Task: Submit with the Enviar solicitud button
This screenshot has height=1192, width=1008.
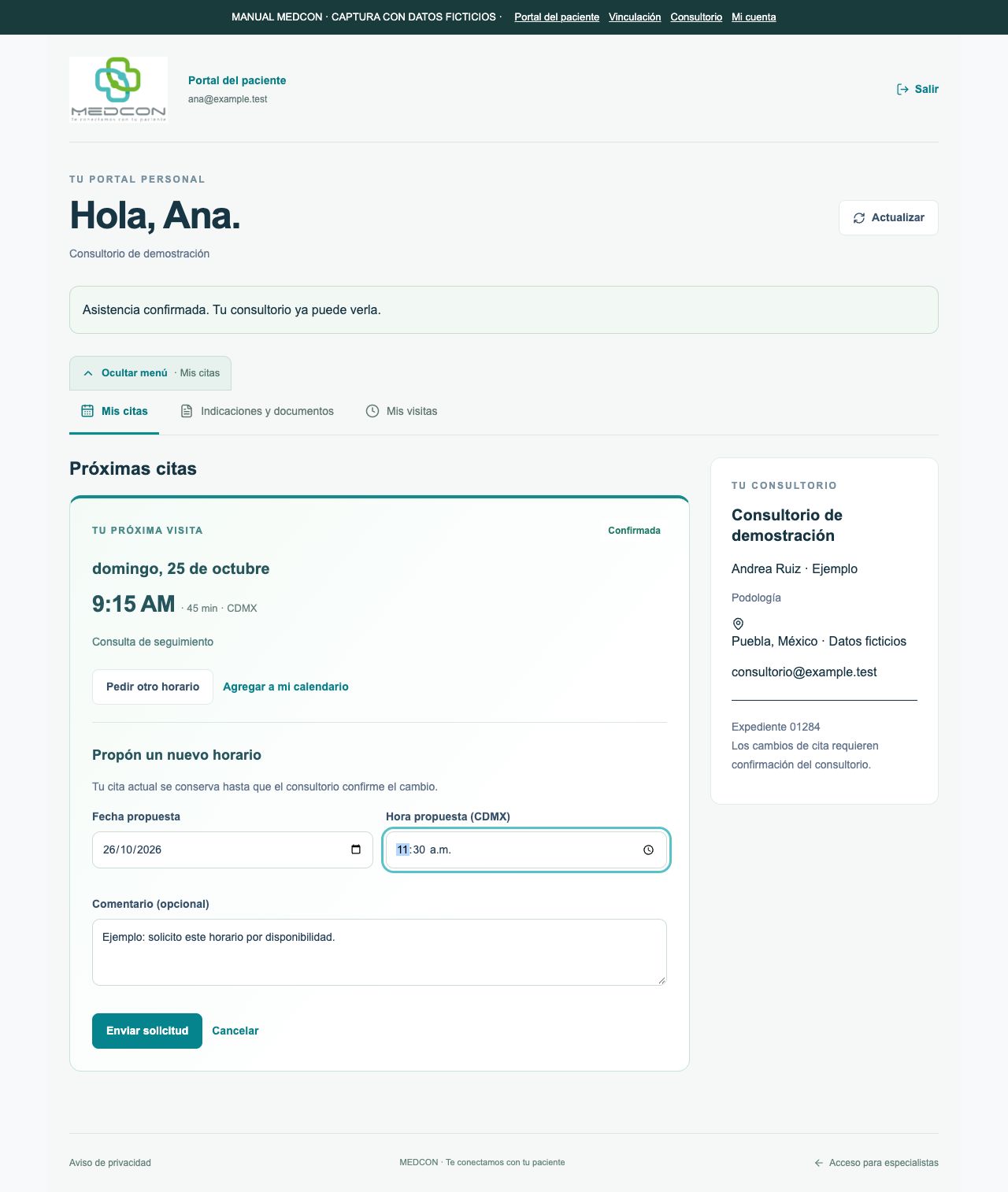Action: [x=147, y=1031]
